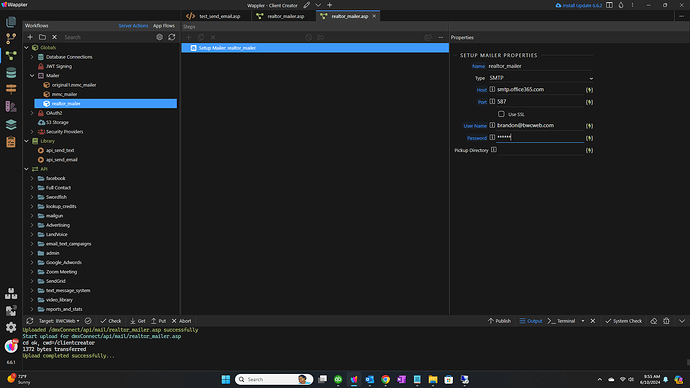690x388 pixels.
Task: Click the Install Update 6.6.2 link
Action: click(579, 5)
